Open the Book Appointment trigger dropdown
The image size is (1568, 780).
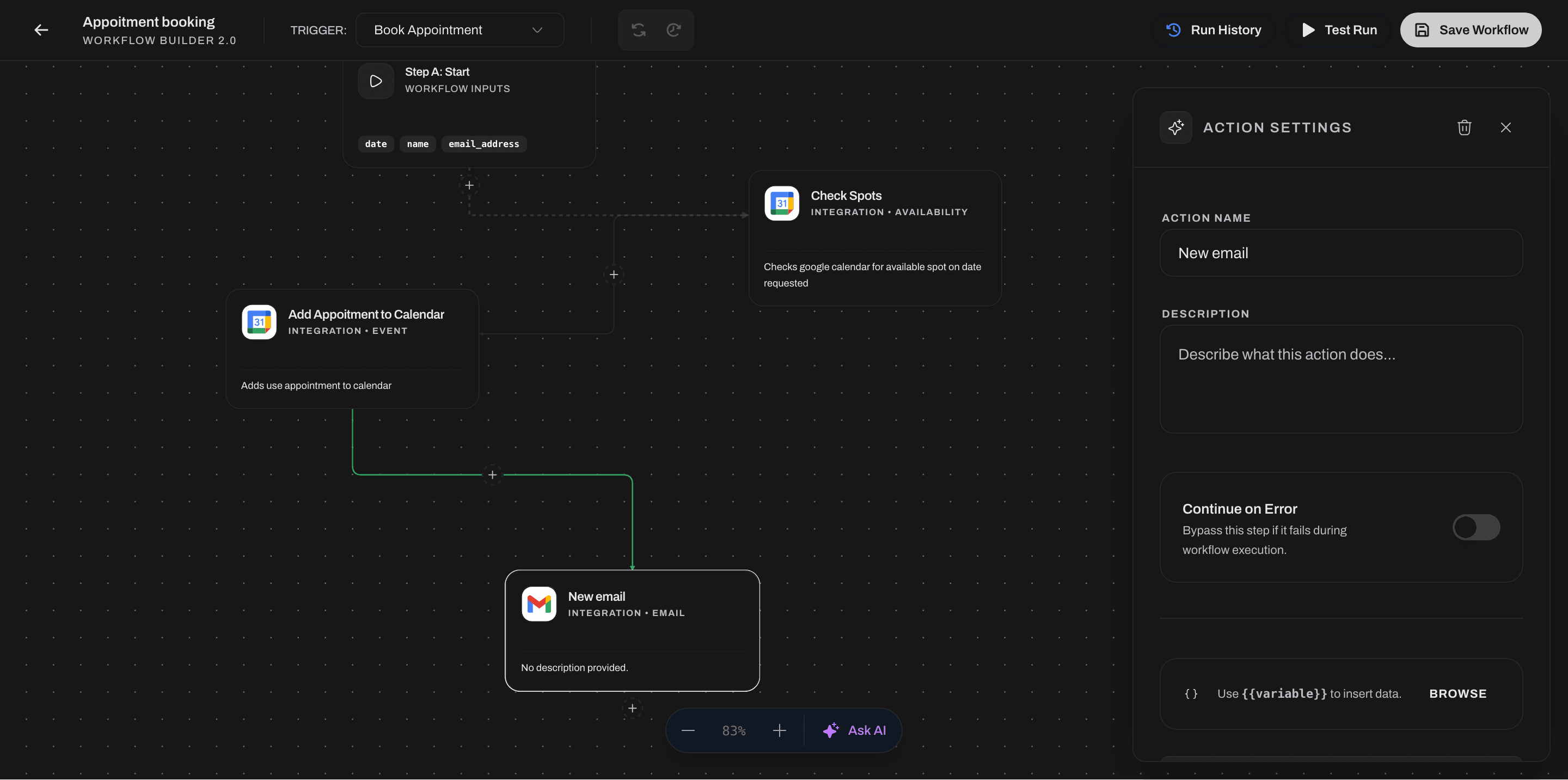point(460,30)
